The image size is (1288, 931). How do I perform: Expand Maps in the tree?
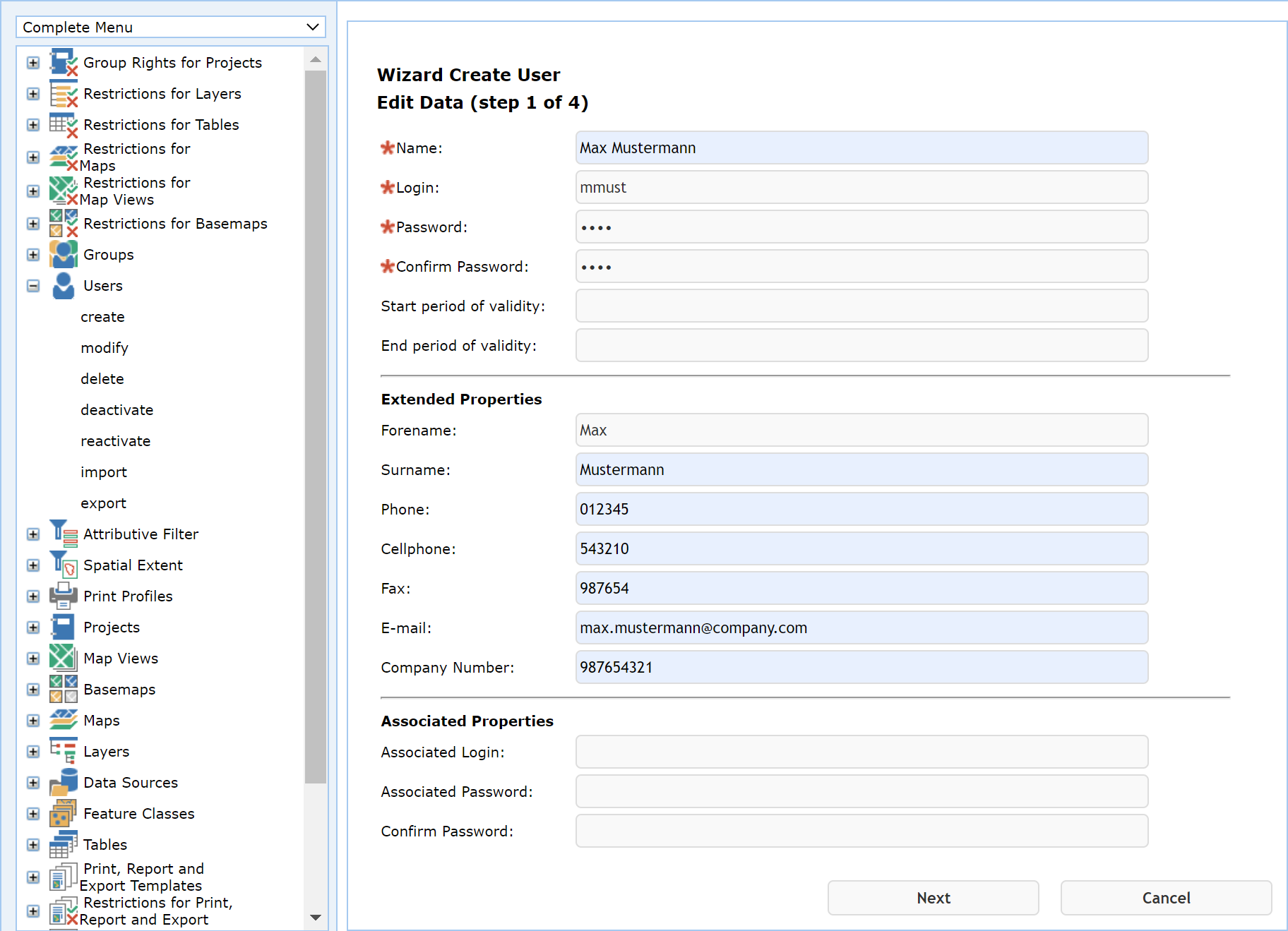32,720
